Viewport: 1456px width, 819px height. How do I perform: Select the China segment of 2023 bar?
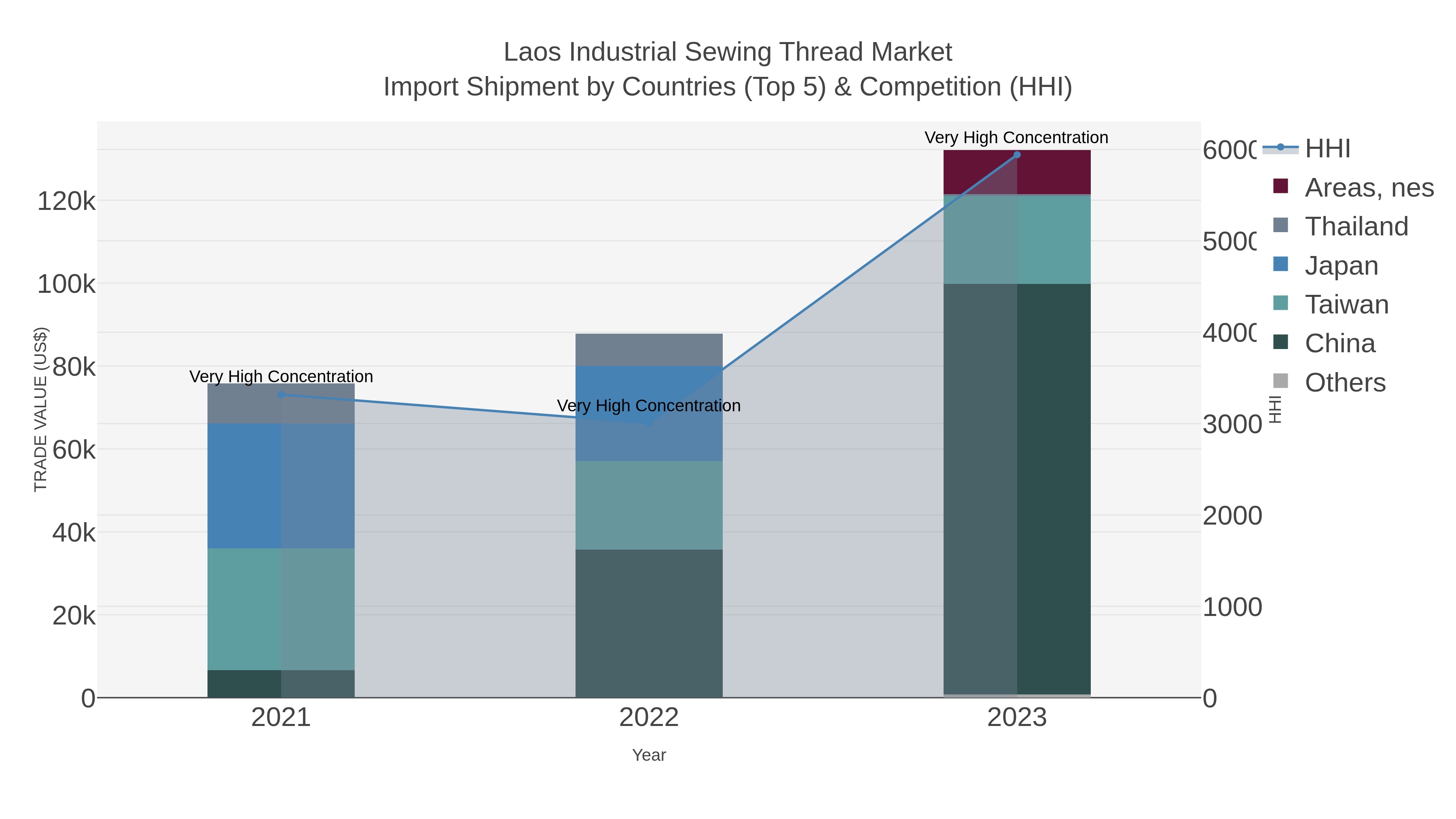tap(1017, 489)
